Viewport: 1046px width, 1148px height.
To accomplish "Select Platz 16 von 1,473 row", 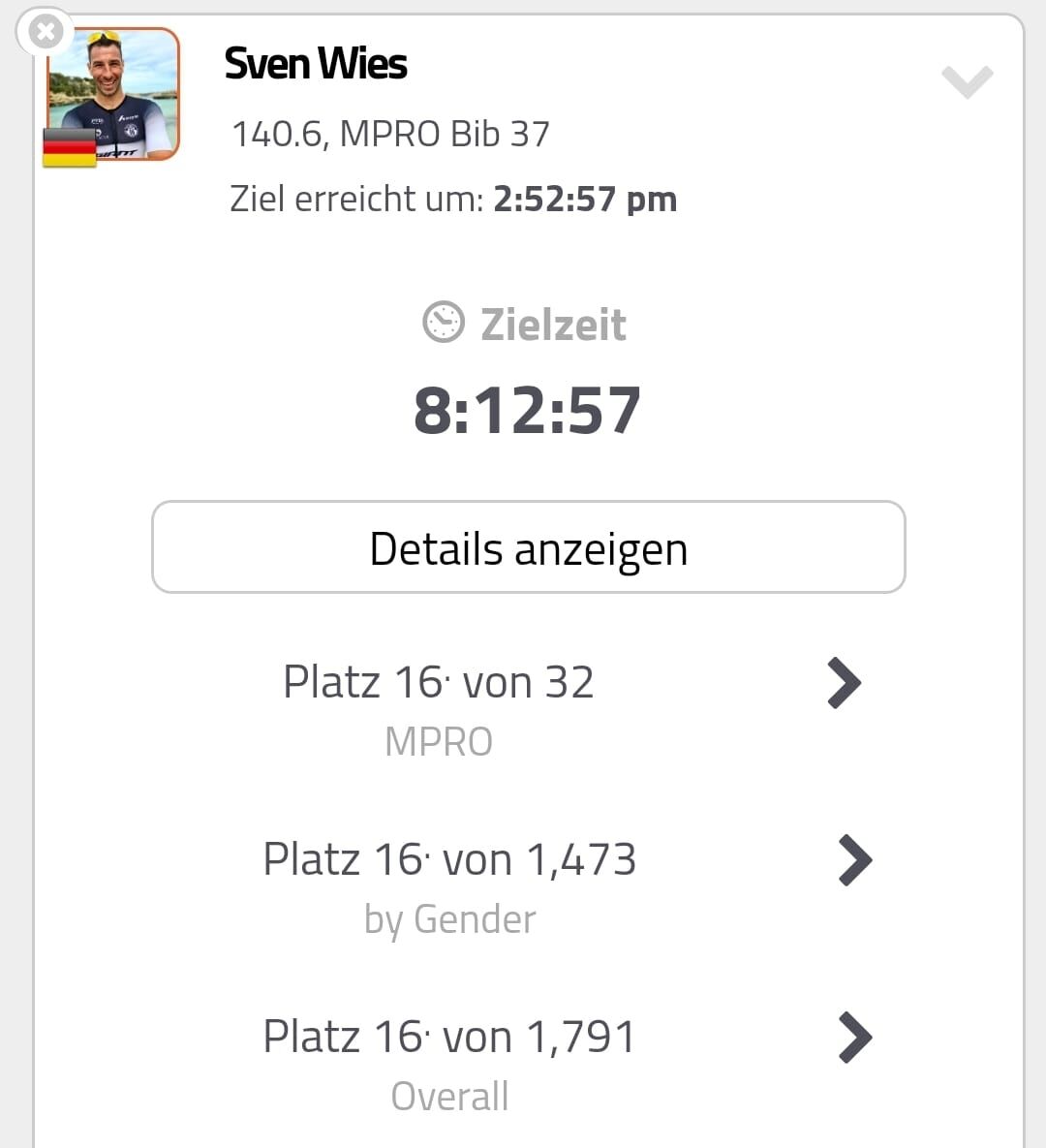I will point(529,885).
